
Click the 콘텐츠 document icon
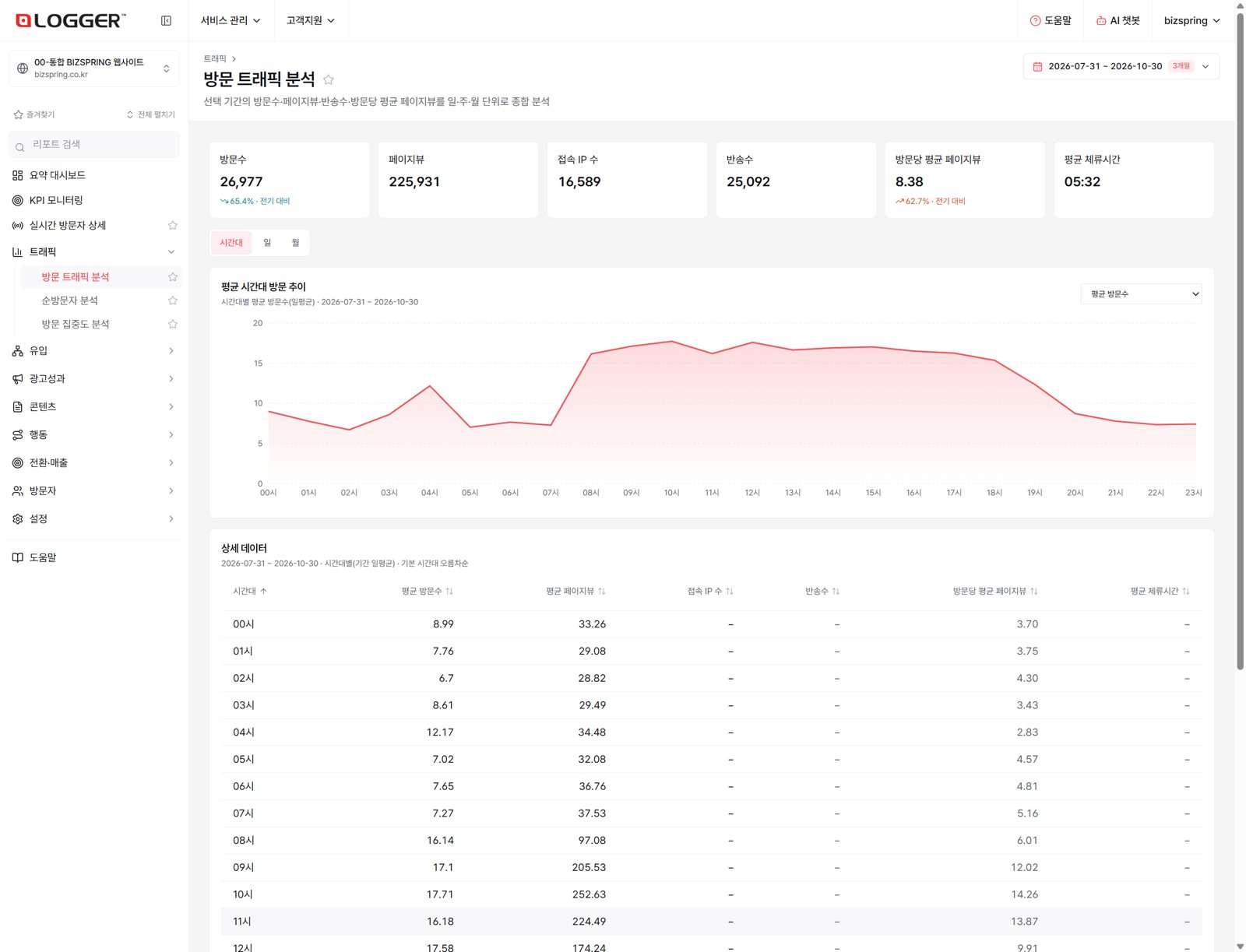(x=18, y=407)
